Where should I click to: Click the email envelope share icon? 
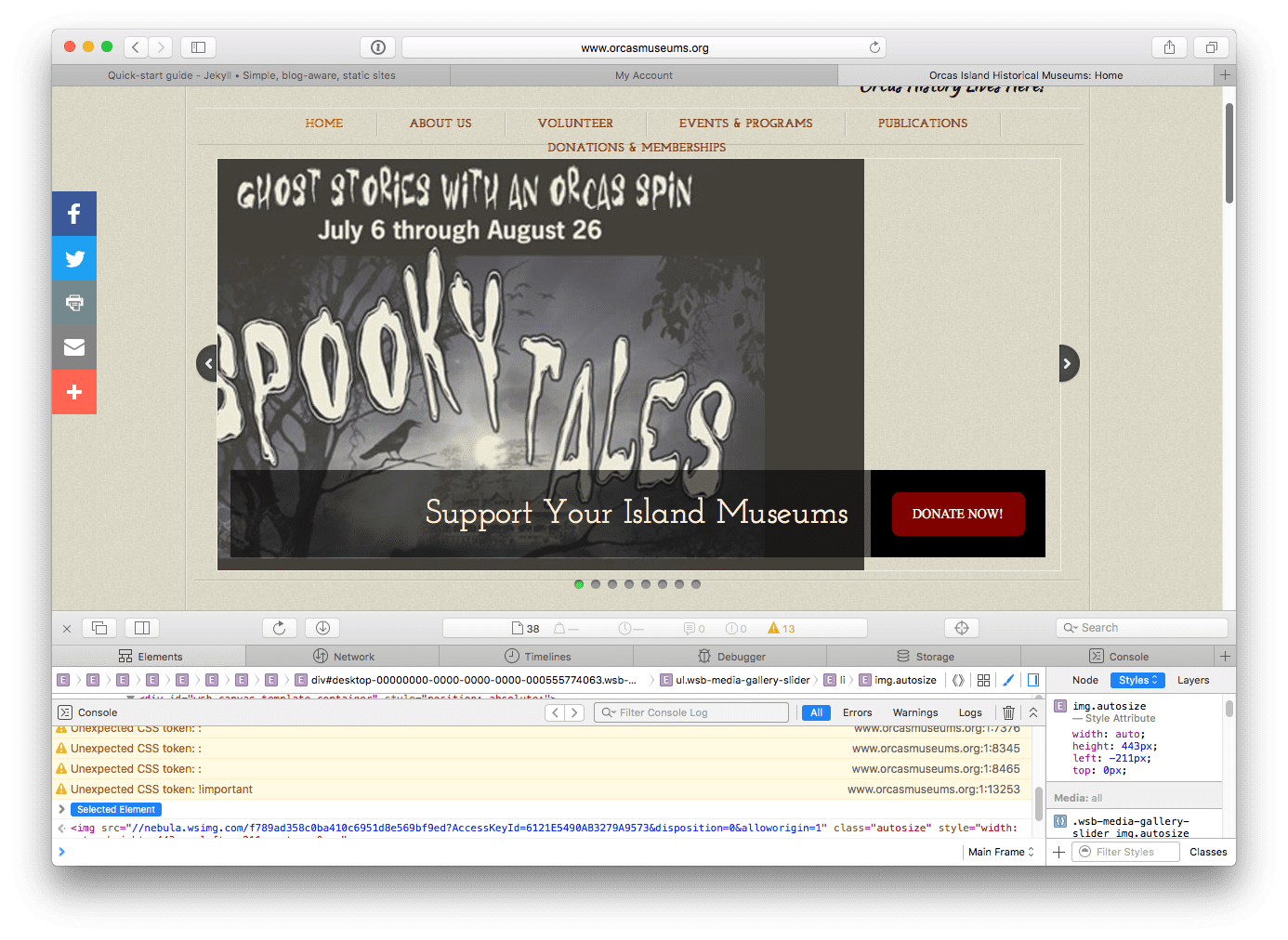[74, 347]
